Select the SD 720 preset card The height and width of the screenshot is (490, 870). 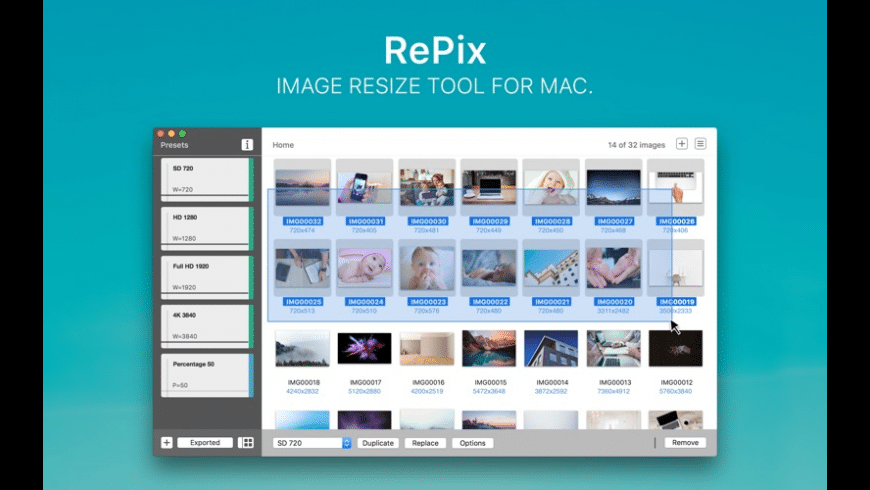[x=207, y=179]
